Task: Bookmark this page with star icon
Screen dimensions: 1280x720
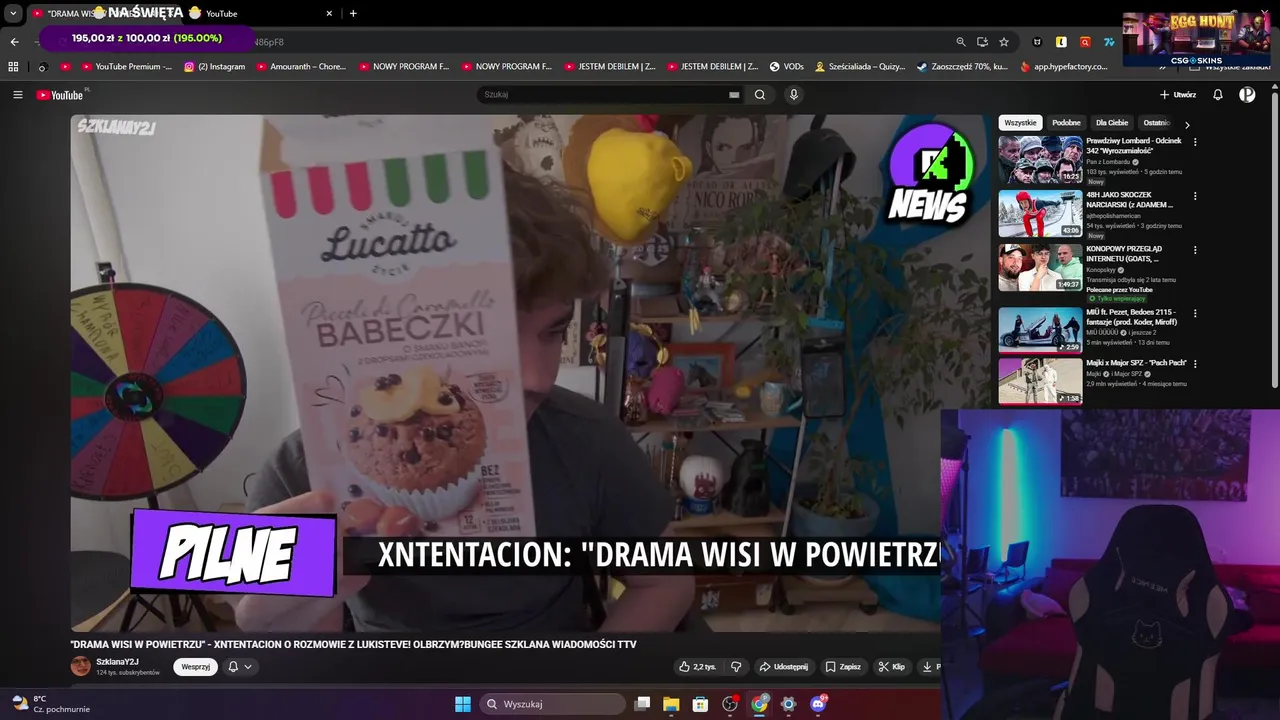Action: click(x=1004, y=42)
